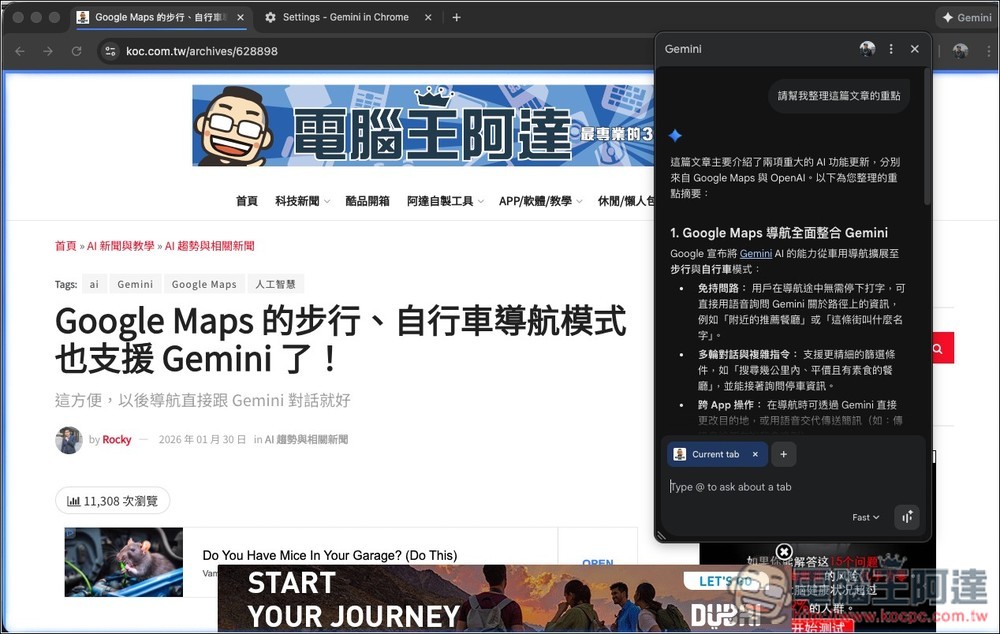
Task: Click the submit icon beside the Fast selector
Action: point(907,517)
